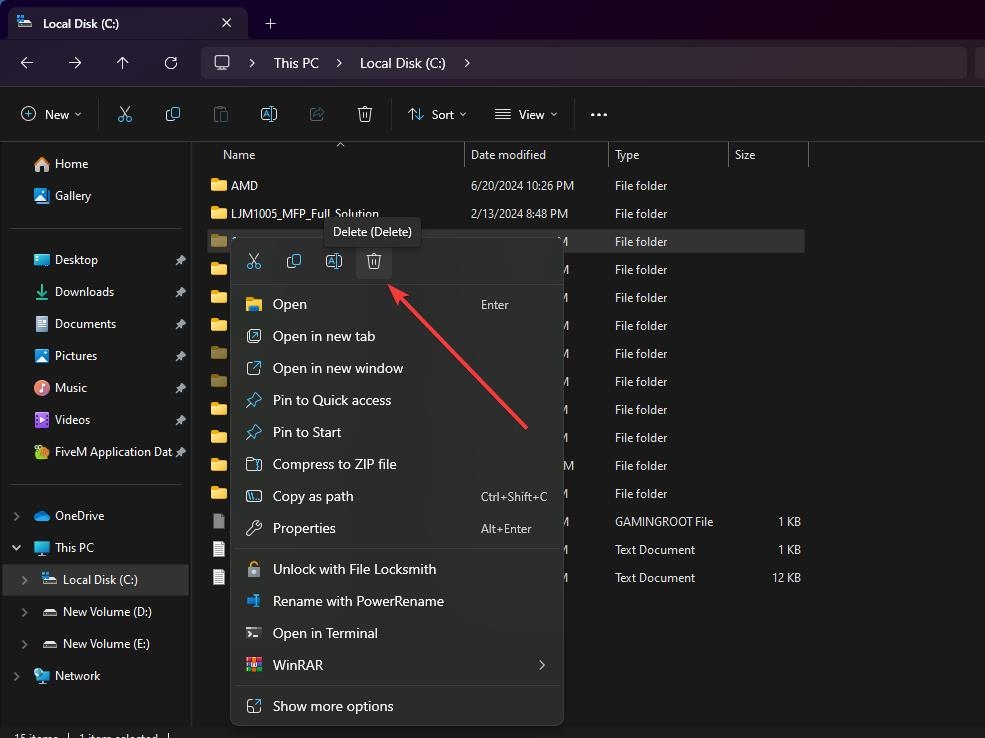
Task: Close the Local Disk (C:) tab
Action: (x=227, y=23)
